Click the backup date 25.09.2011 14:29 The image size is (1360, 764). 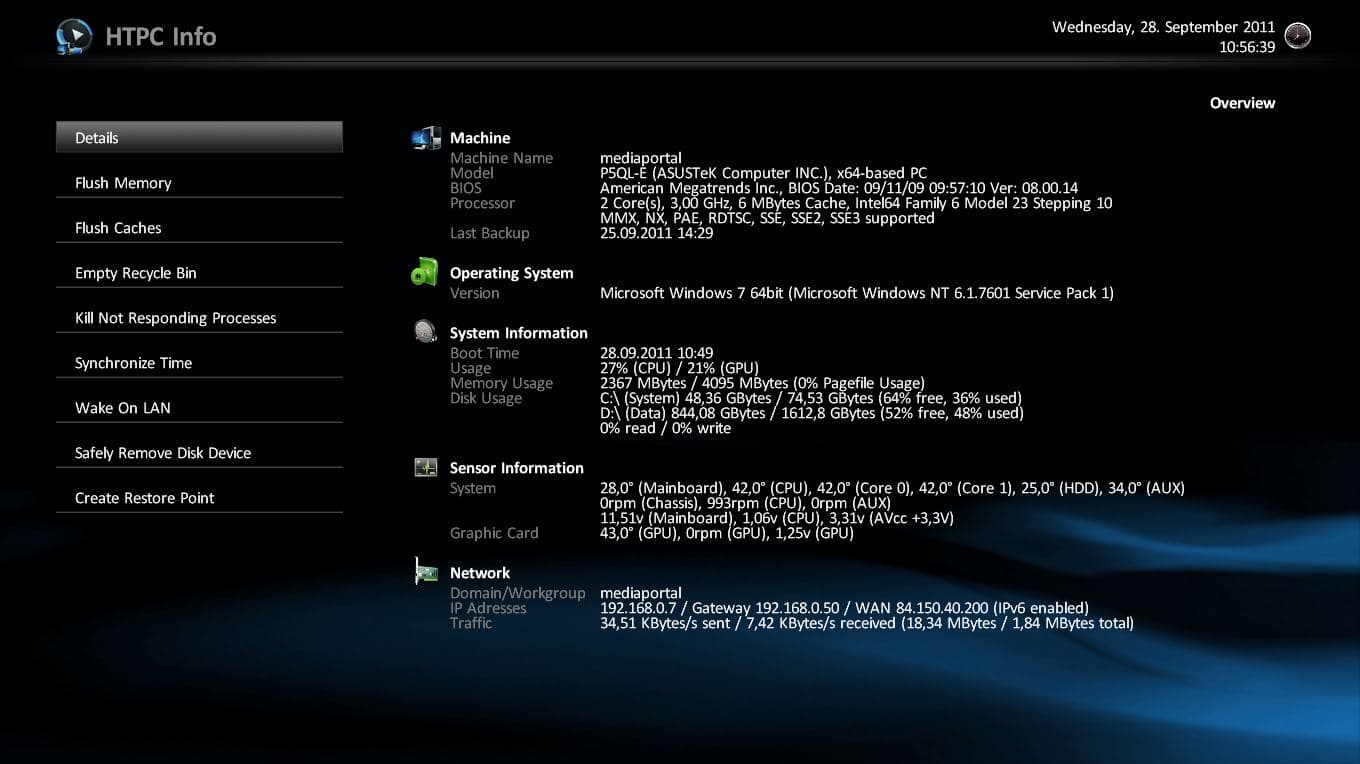(x=656, y=233)
